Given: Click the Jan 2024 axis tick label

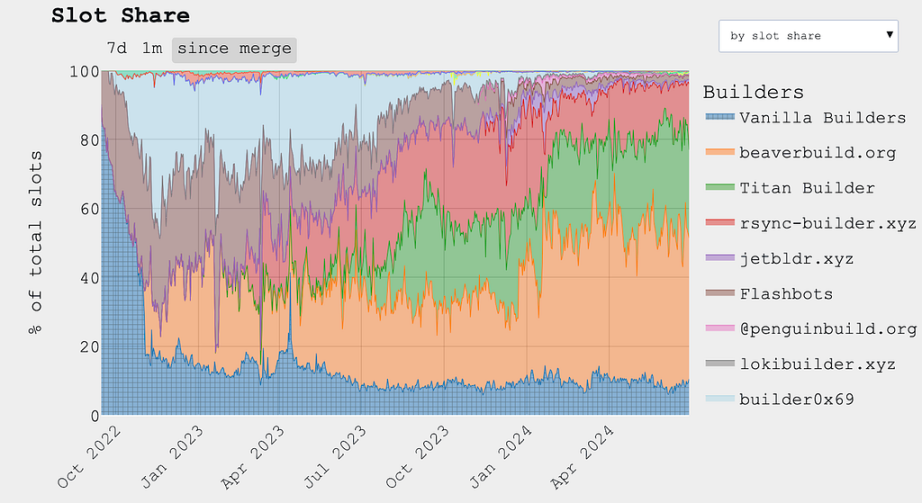Looking at the screenshot, I should [x=500, y=457].
